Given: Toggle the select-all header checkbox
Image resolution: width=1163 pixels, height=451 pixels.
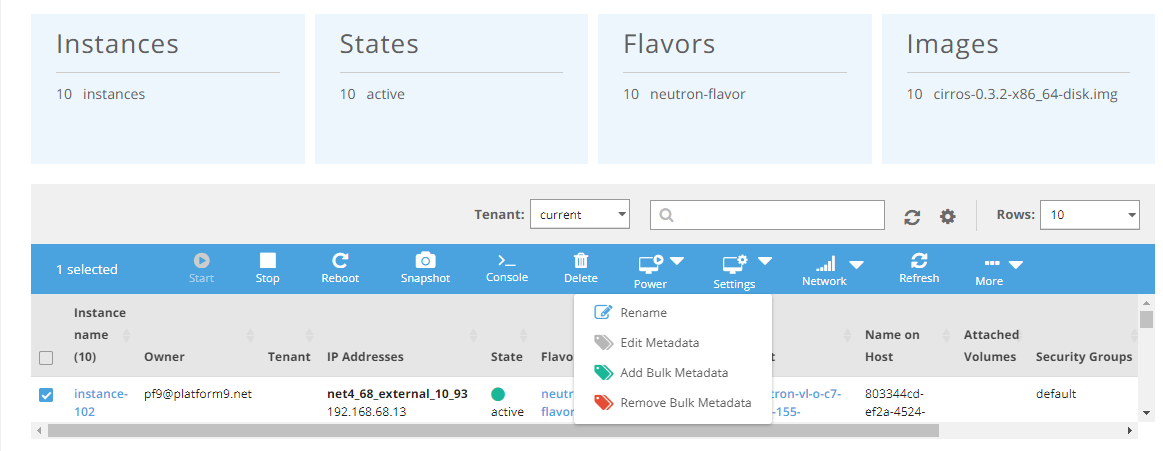Looking at the screenshot, I should coord(46,357).
